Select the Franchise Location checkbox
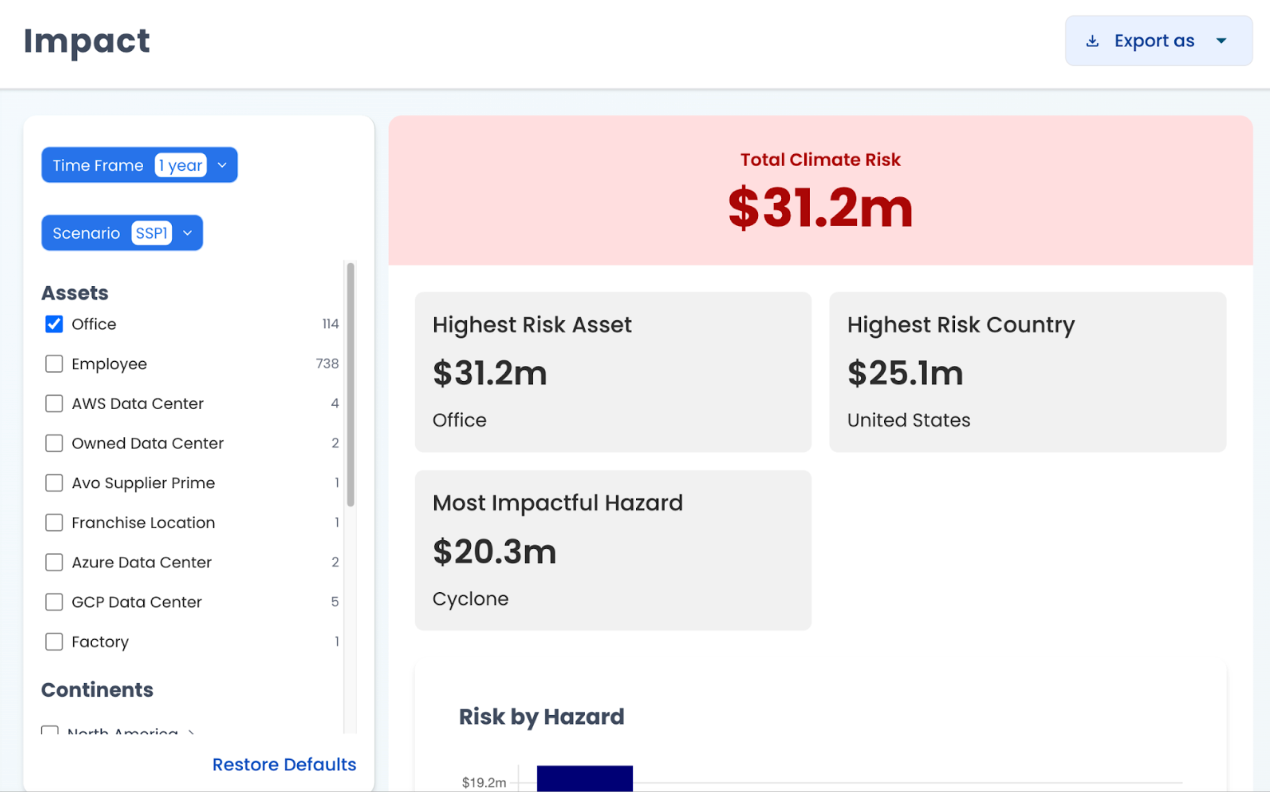This screenshot has width=1270, height=792. tap(54, 522)
